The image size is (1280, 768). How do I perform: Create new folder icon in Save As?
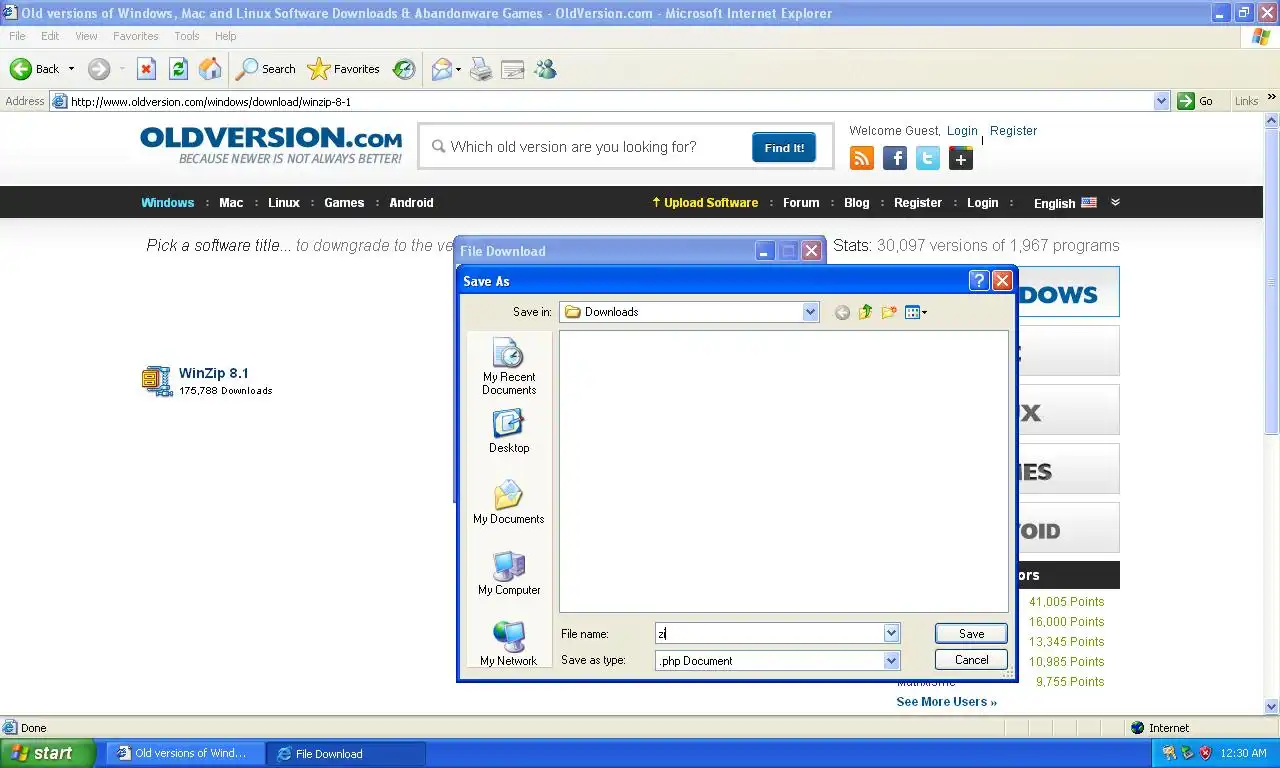(x=889, y=312)
